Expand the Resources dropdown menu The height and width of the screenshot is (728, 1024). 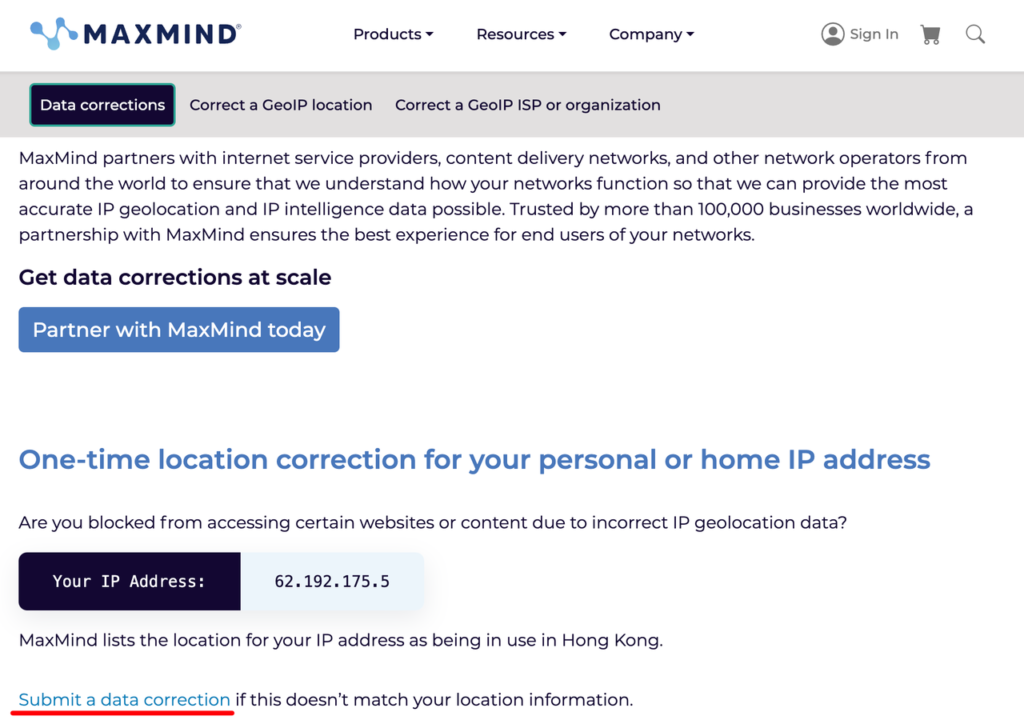(520, 34)
